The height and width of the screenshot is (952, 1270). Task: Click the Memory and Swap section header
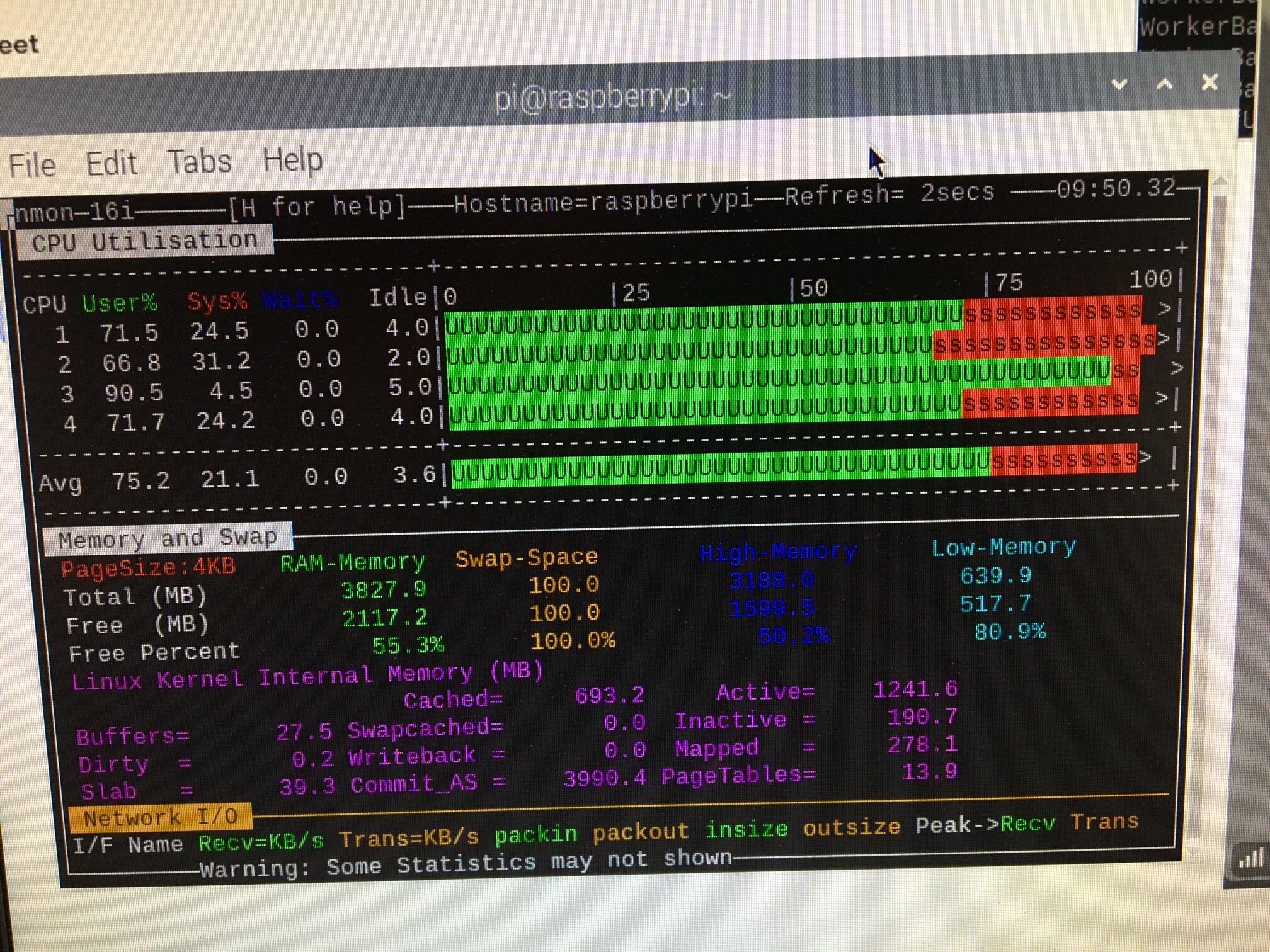pos(167,539)
